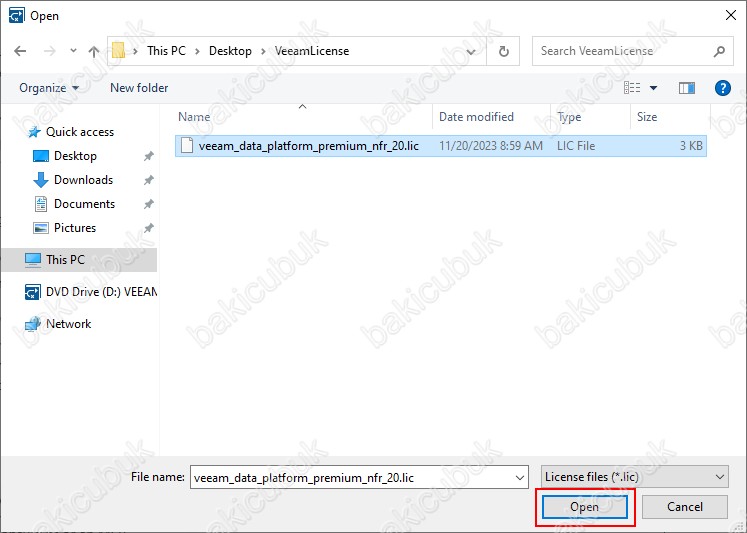
Task: Expand the File name dropdown arrow
Action: 520,477
